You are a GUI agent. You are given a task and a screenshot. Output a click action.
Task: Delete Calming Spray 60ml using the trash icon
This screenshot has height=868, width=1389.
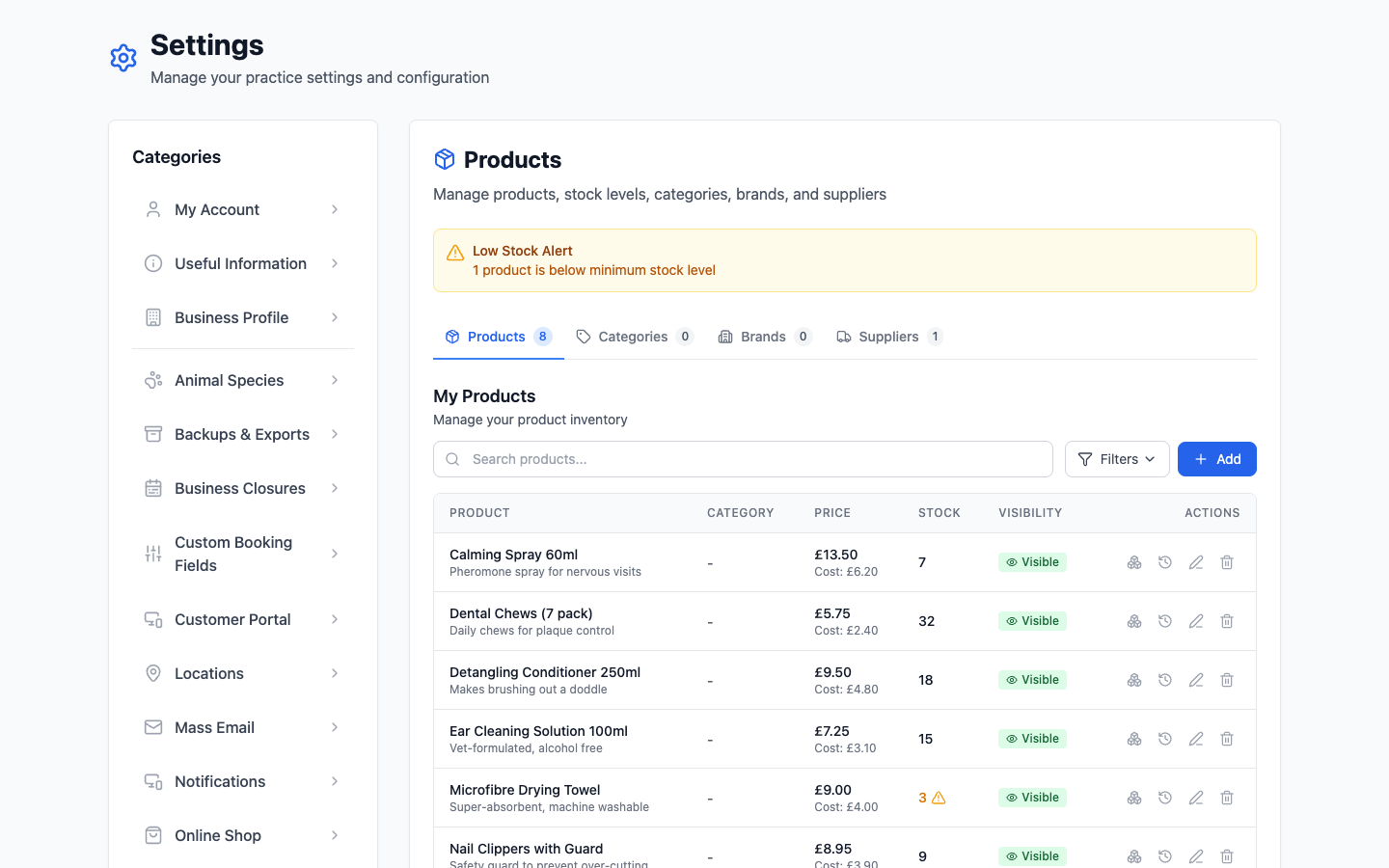point(1227,562)
